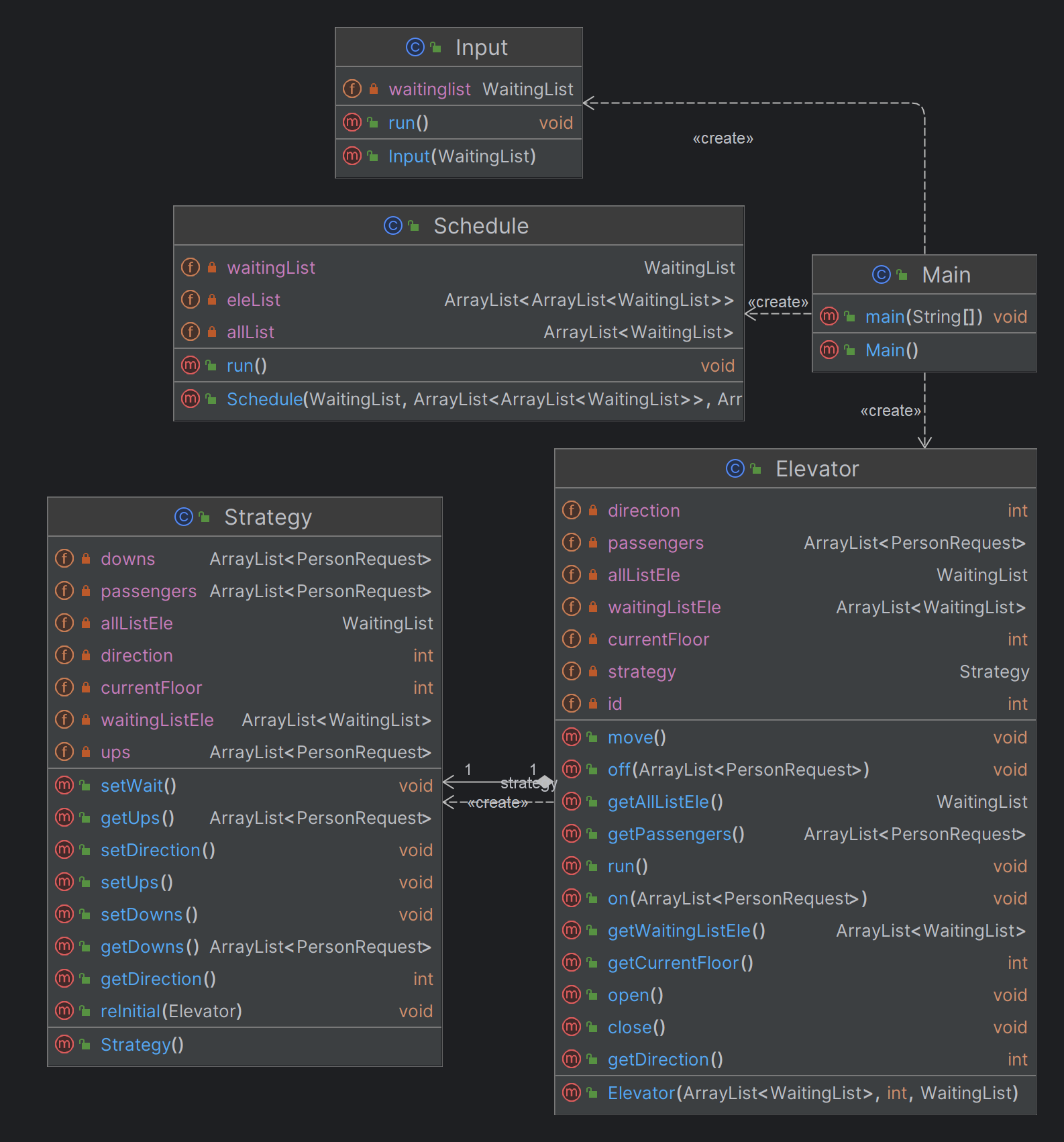The image size is (1064, 1142).
Task: Click the field icon of waitinglist in Input
Action: coord(352,89)
